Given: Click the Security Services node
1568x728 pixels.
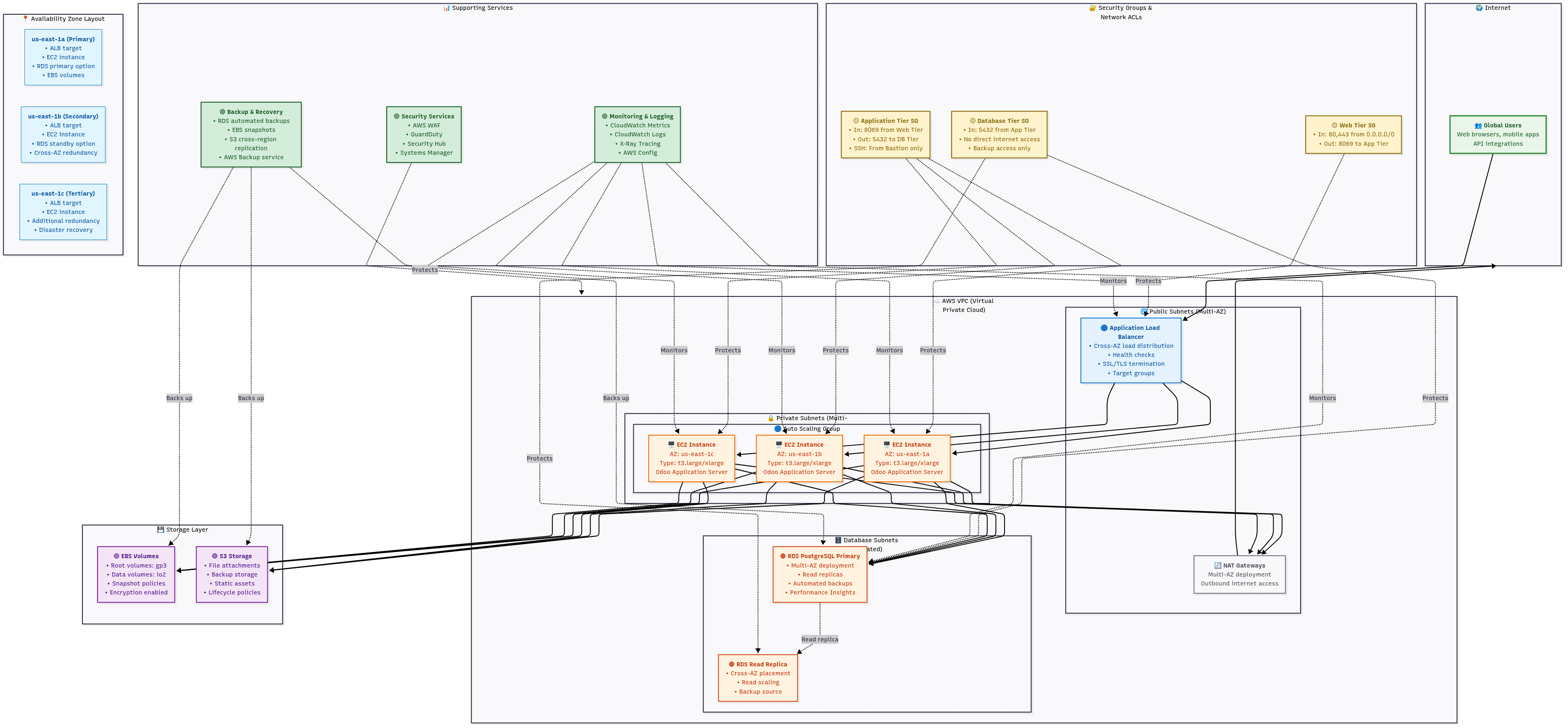Looking at the screenshot, I should pyautogui.click(x=424, y=134).
